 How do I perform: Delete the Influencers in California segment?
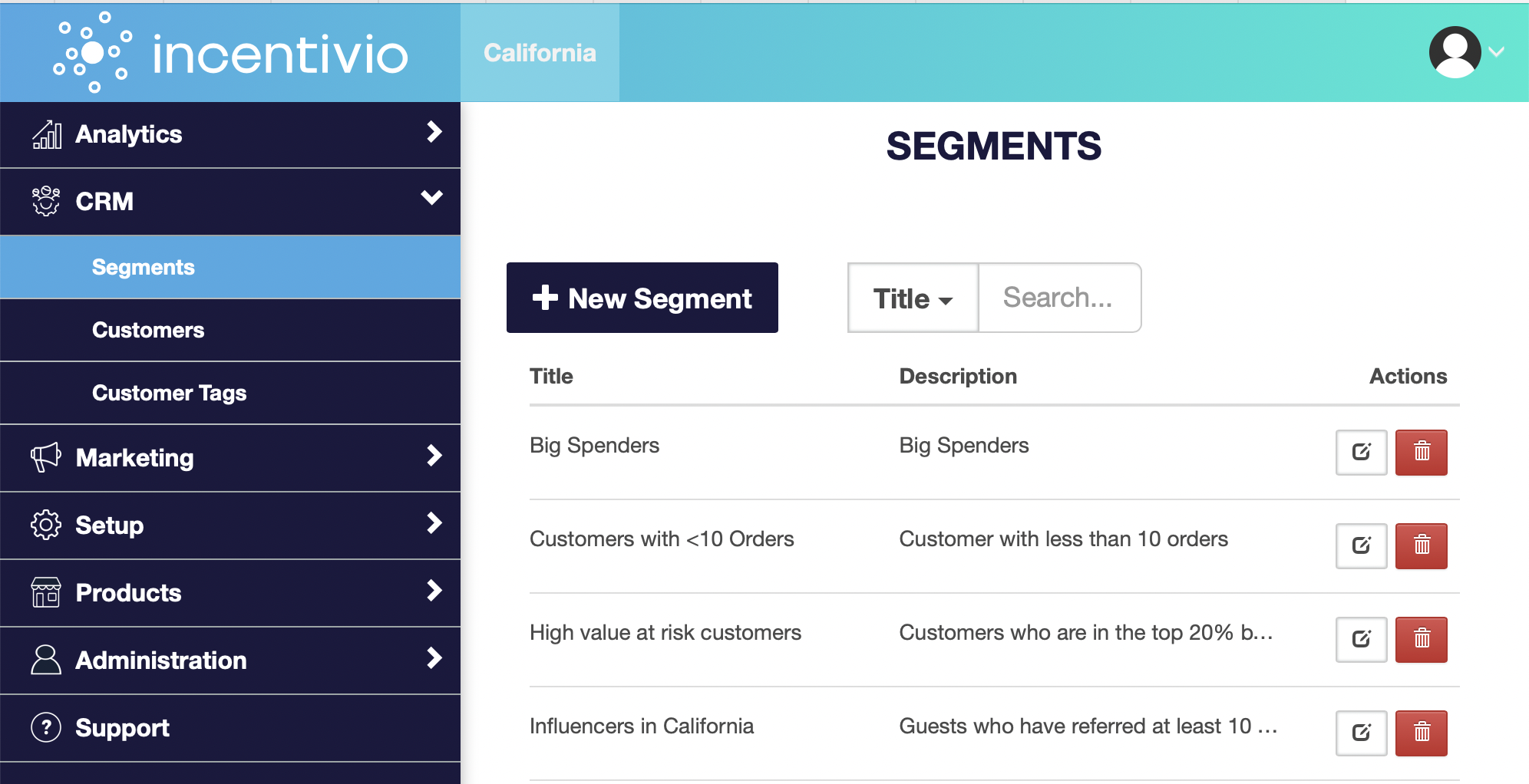coord(1422,733)
